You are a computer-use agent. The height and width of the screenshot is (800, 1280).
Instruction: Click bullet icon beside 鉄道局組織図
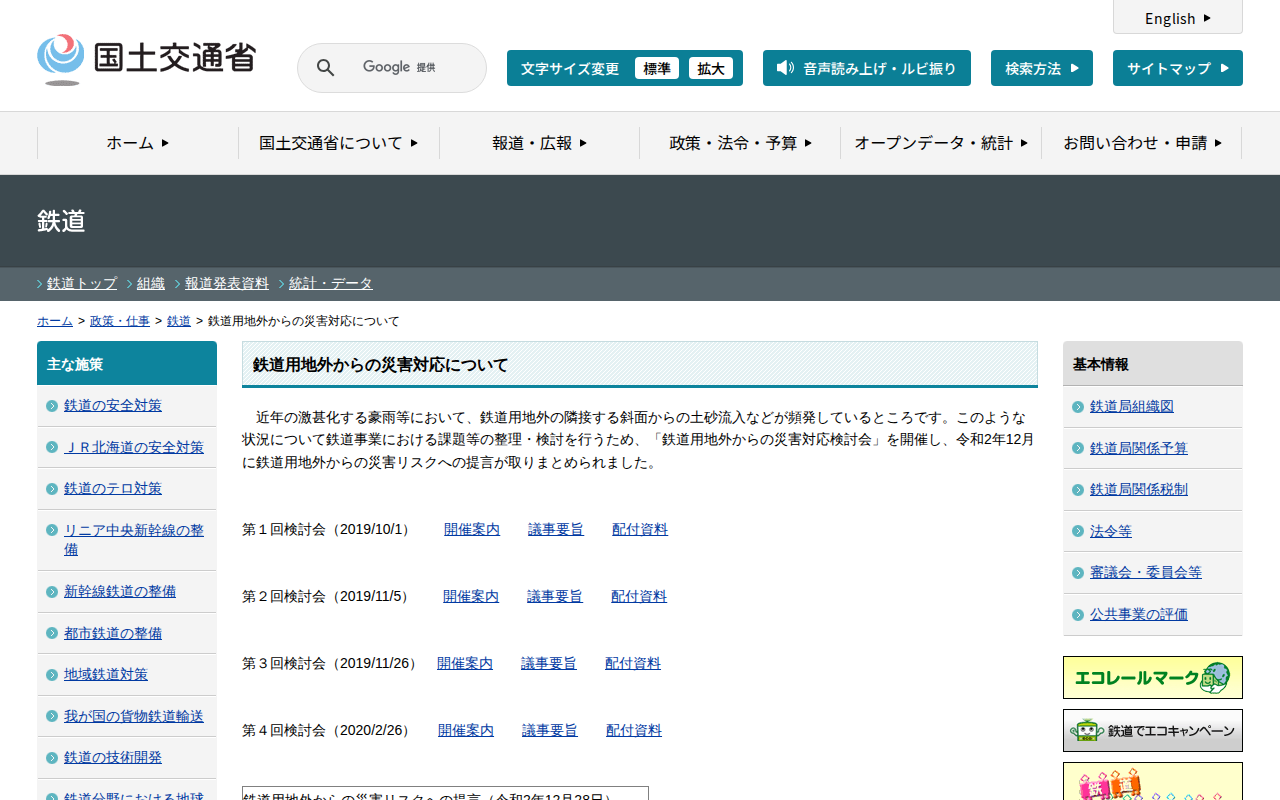tap(1077, 407)
